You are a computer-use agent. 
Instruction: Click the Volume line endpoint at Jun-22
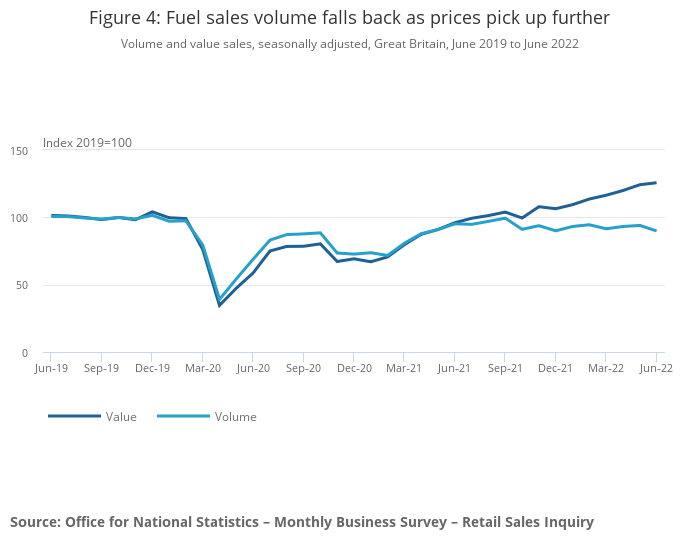656,231
